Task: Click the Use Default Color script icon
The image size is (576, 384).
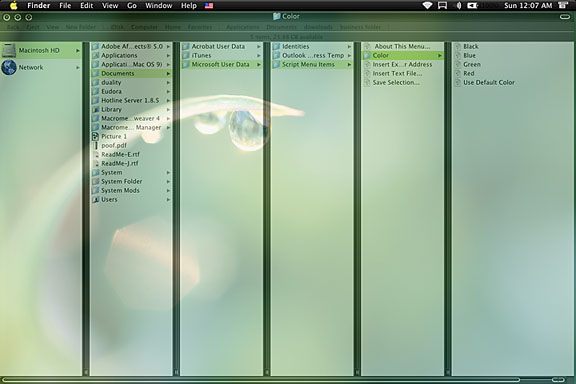Action: click(x=458, y=83)
